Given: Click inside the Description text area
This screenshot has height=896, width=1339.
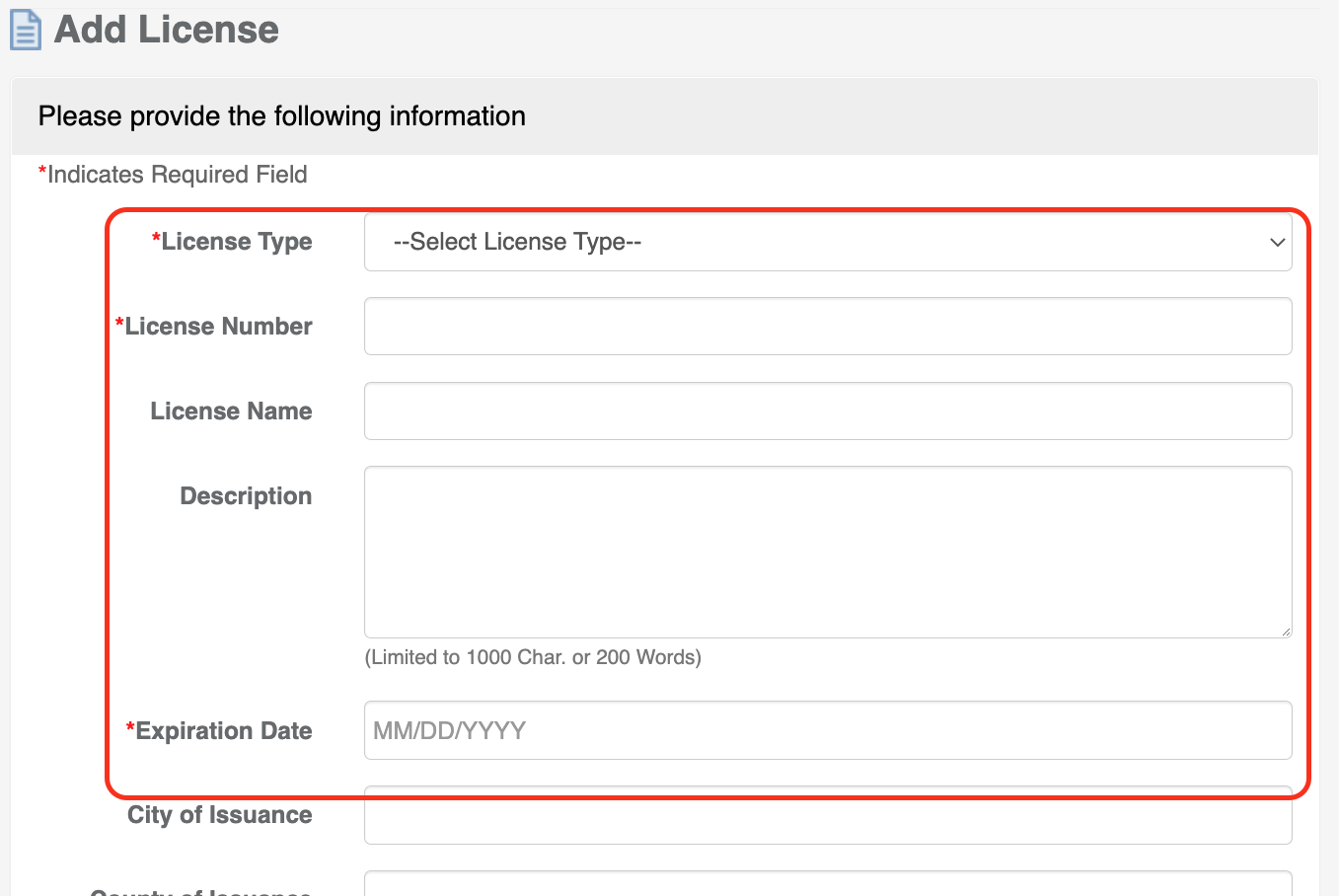Looking at the screenshot, I should (827, 552).
